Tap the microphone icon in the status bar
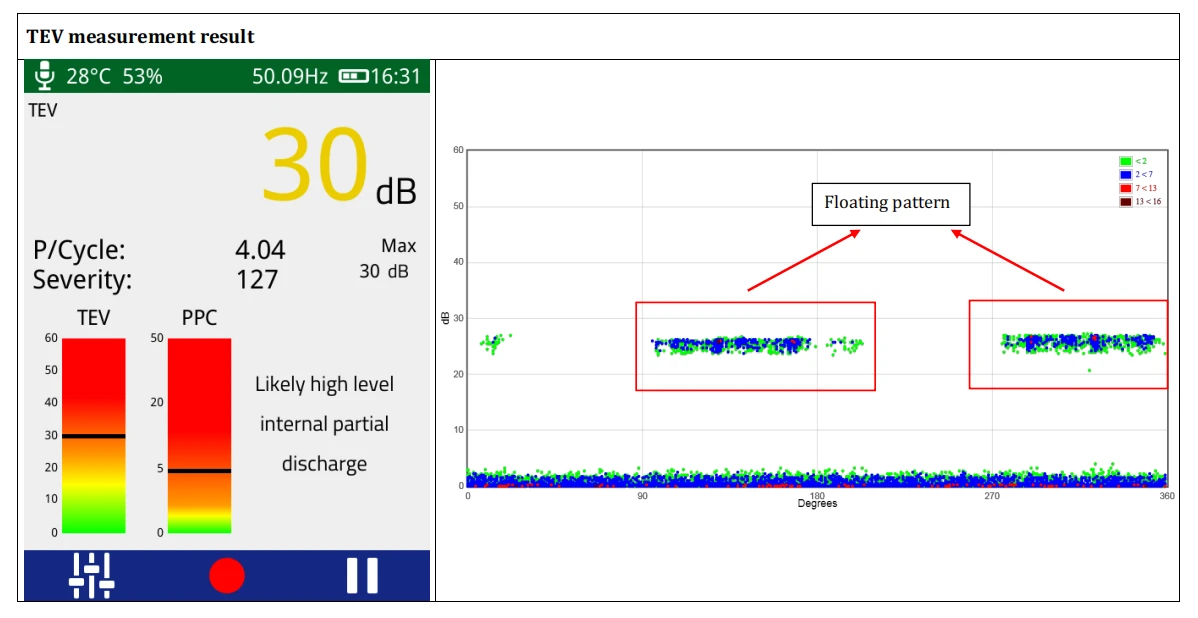This screenshot has height=618, width=1198. (43, 75)
